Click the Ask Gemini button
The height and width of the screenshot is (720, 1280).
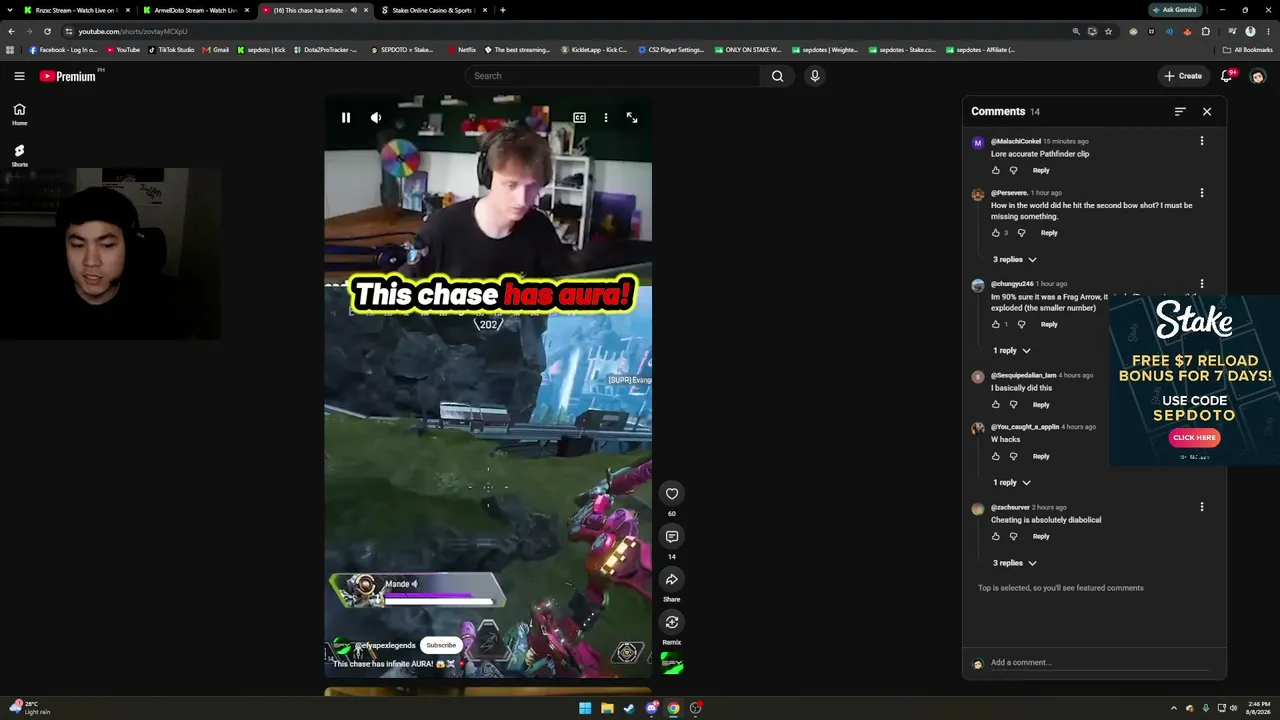1175,10
